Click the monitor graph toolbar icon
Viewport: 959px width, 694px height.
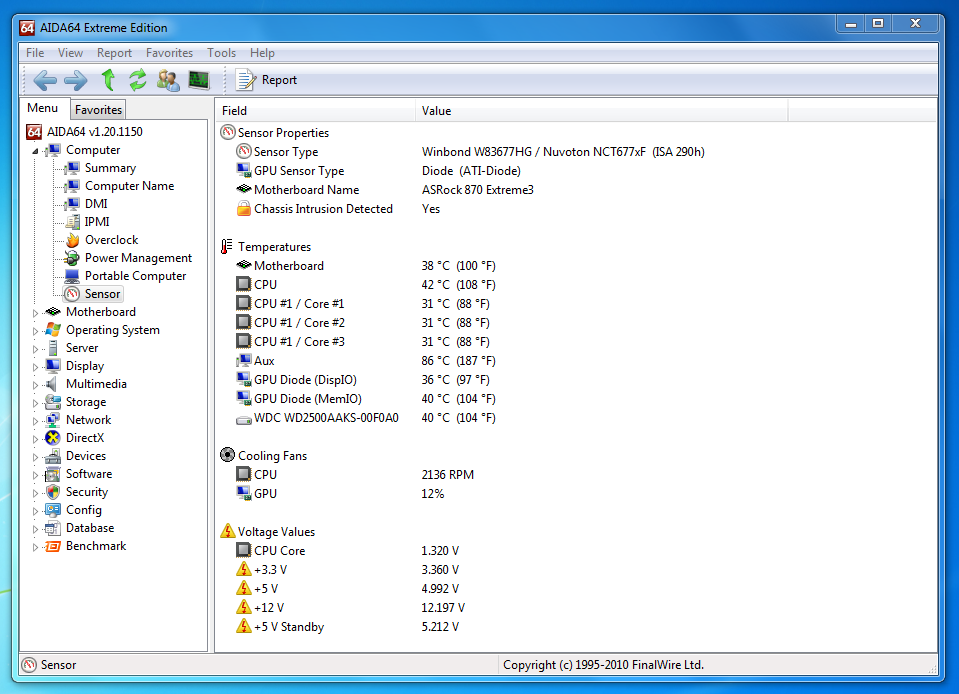click(x=199, y=80)
